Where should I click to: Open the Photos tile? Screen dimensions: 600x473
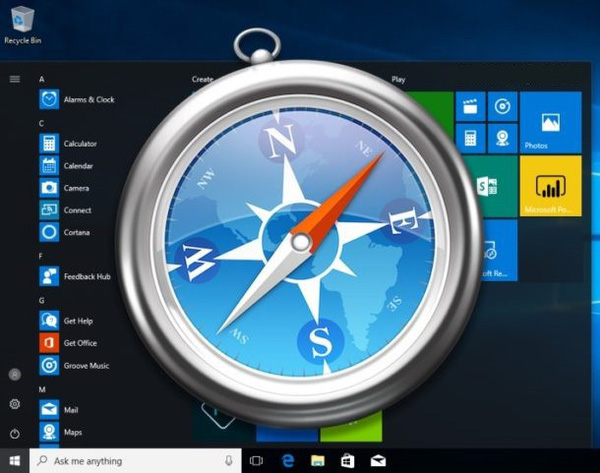tap(551, 122)
